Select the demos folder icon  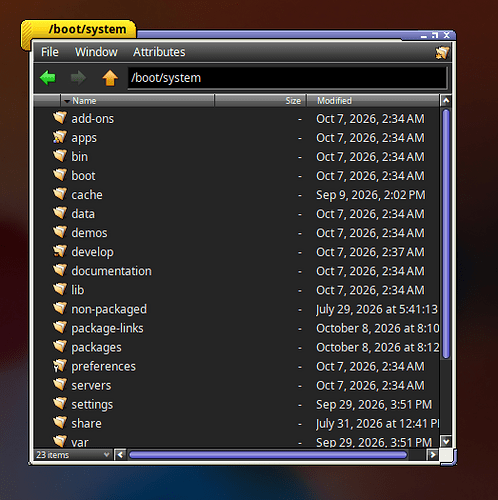(60, 232)
